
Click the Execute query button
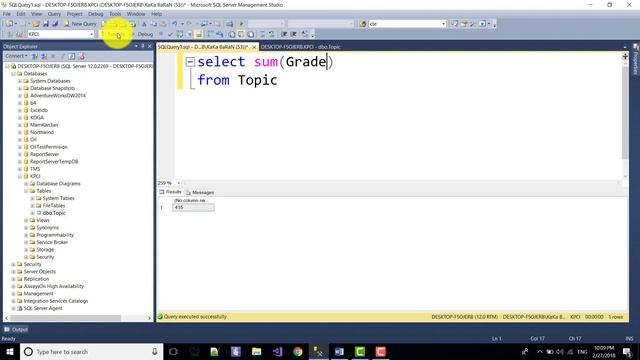(x=114, y=34)
